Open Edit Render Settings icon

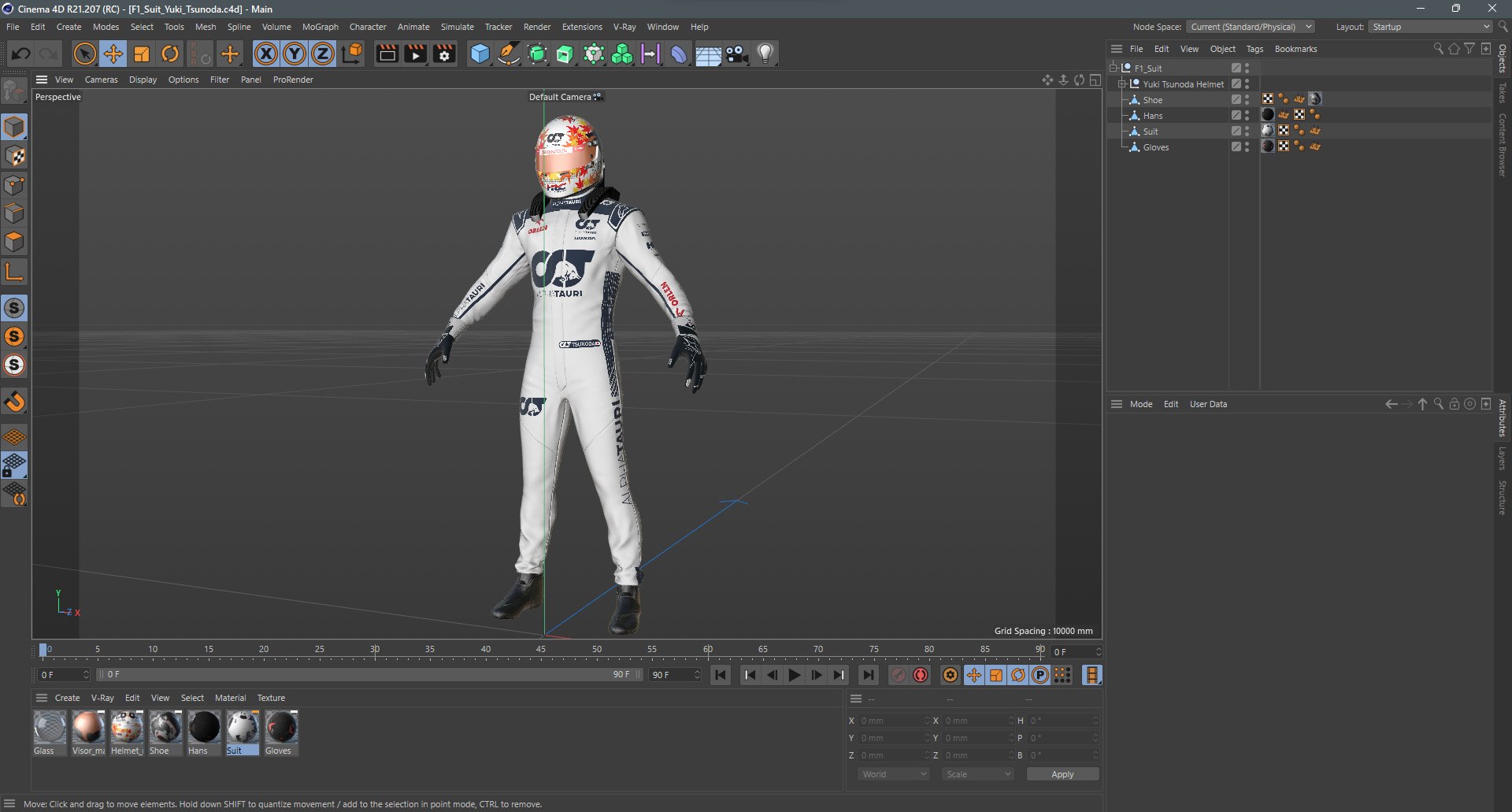(x=444, y=54)
